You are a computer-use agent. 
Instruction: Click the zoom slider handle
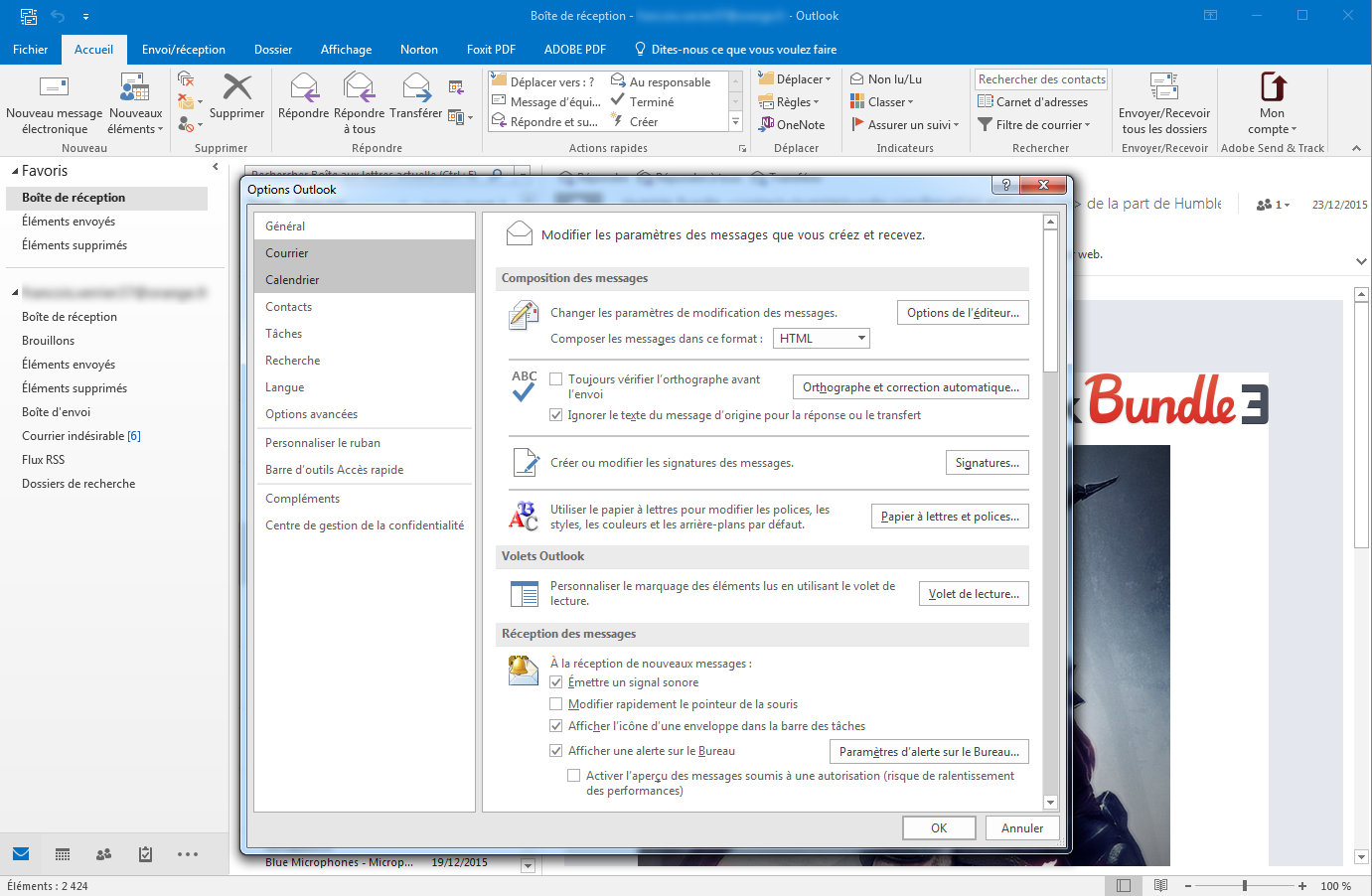tap(1245, 885)
